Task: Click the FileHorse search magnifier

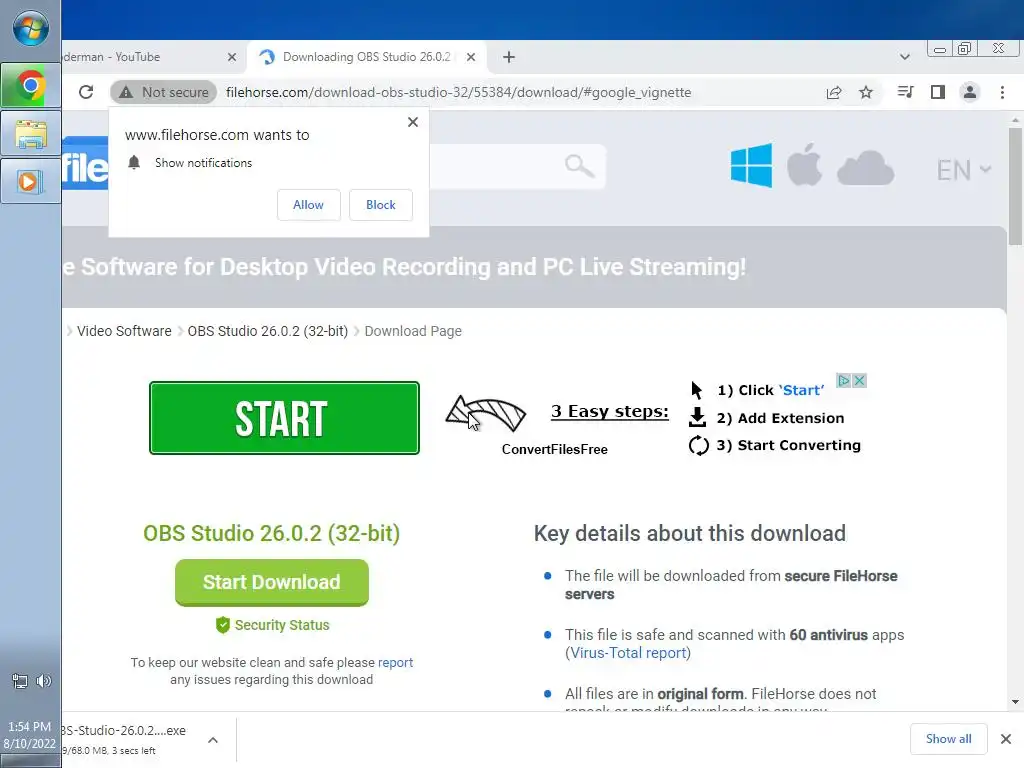Action: pos(579,167)
